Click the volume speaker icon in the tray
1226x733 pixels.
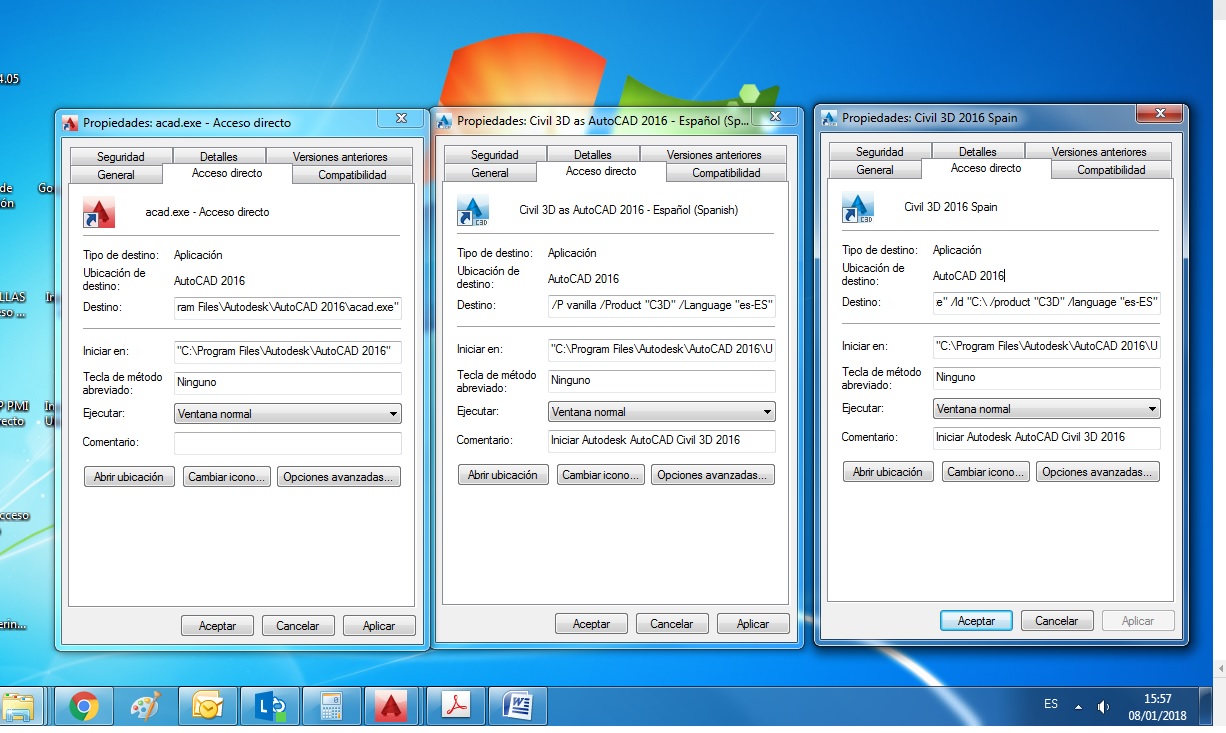tap(1104, 706)
